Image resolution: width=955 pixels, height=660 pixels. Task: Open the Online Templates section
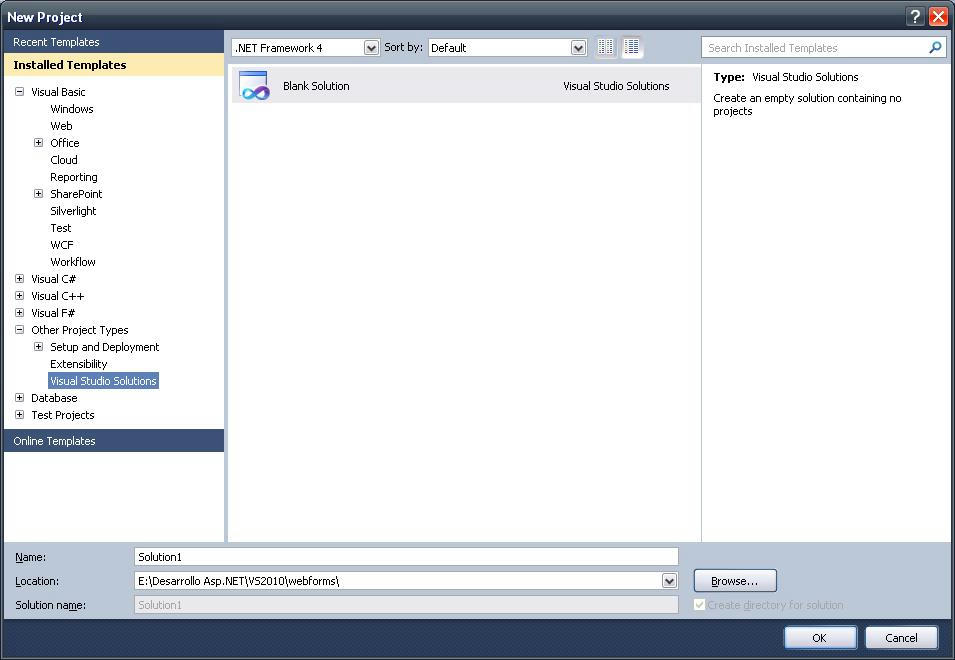point(114,441)
